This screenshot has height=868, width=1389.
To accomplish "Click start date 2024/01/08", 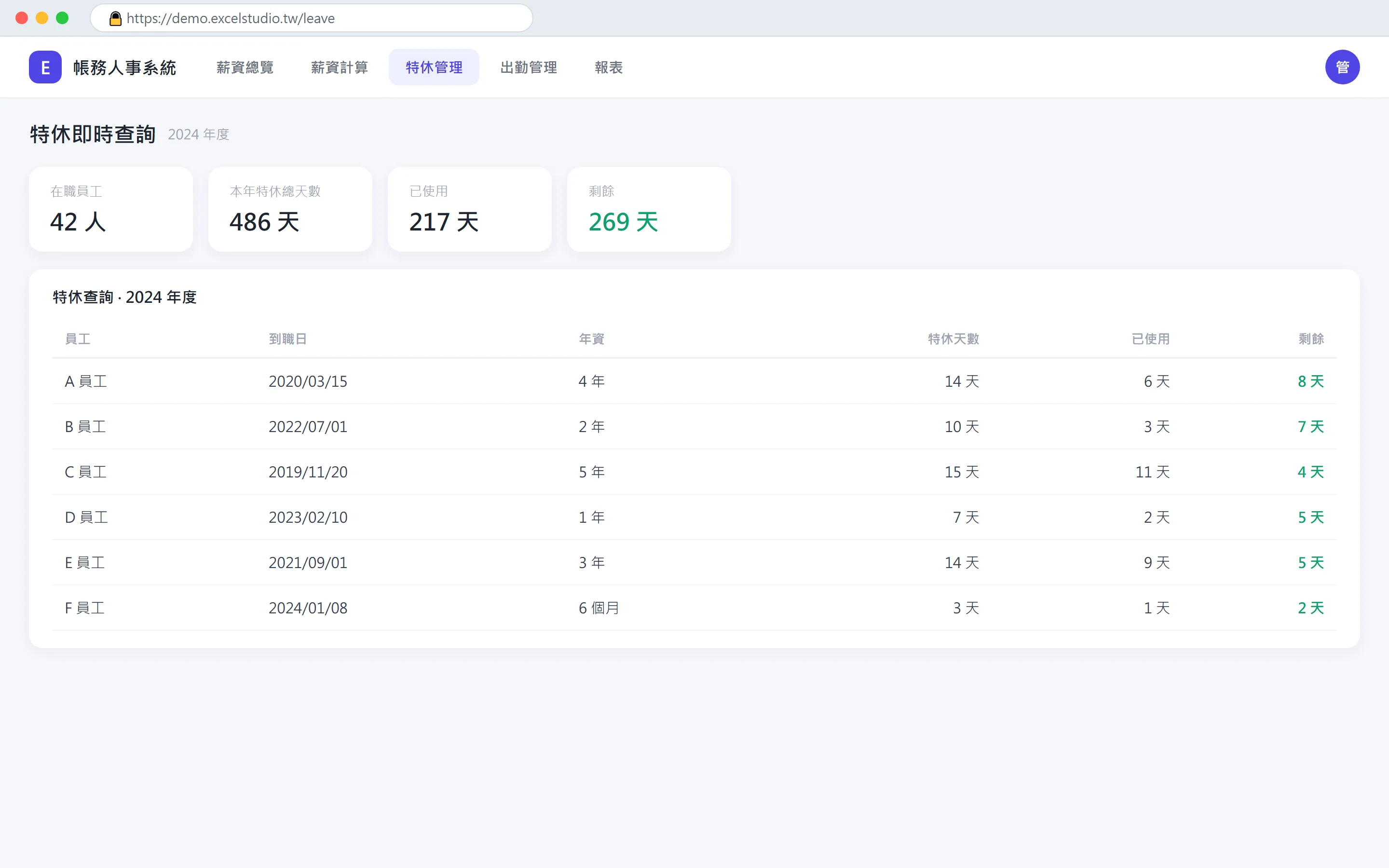I will click(x=308, y=608).
